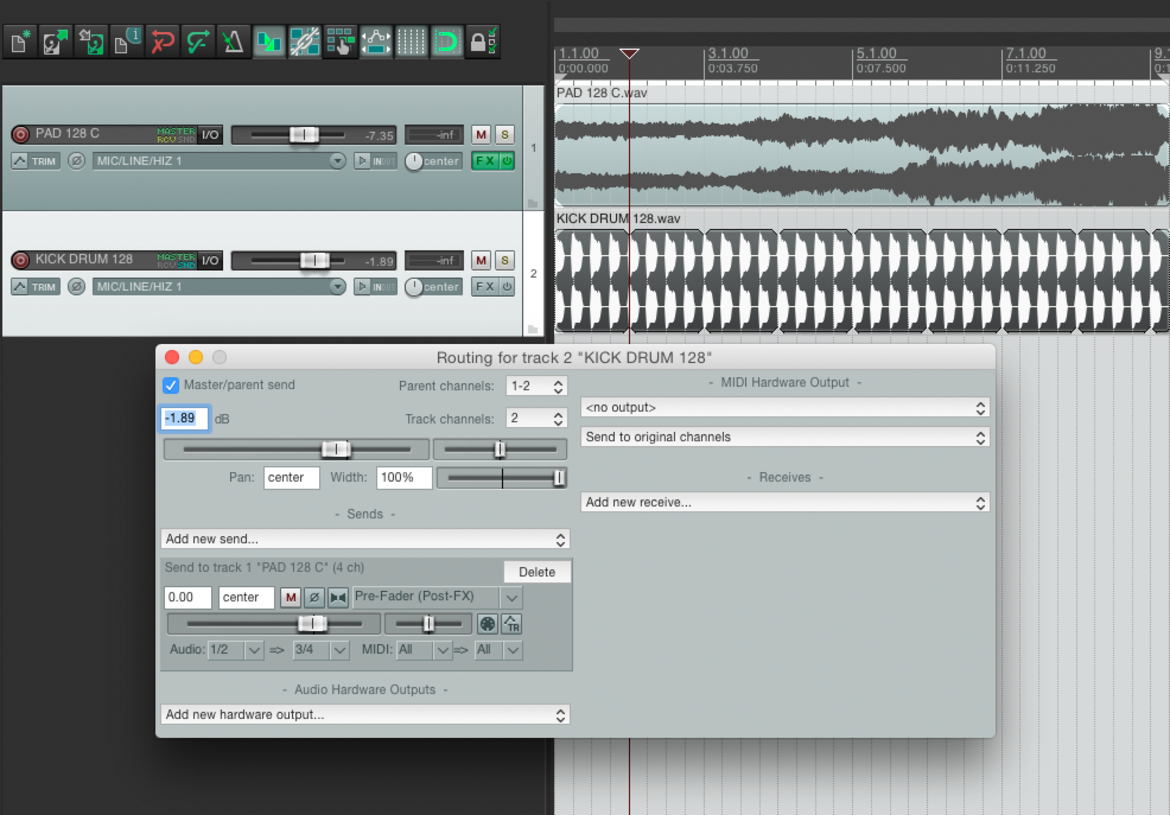
Task: Open the Send to original channels dropdown
Action: click(x=785, y=437)
